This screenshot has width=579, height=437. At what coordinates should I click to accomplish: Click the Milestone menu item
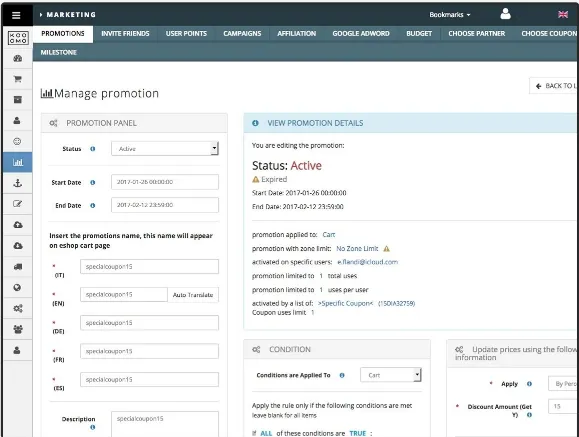point(59,52)
